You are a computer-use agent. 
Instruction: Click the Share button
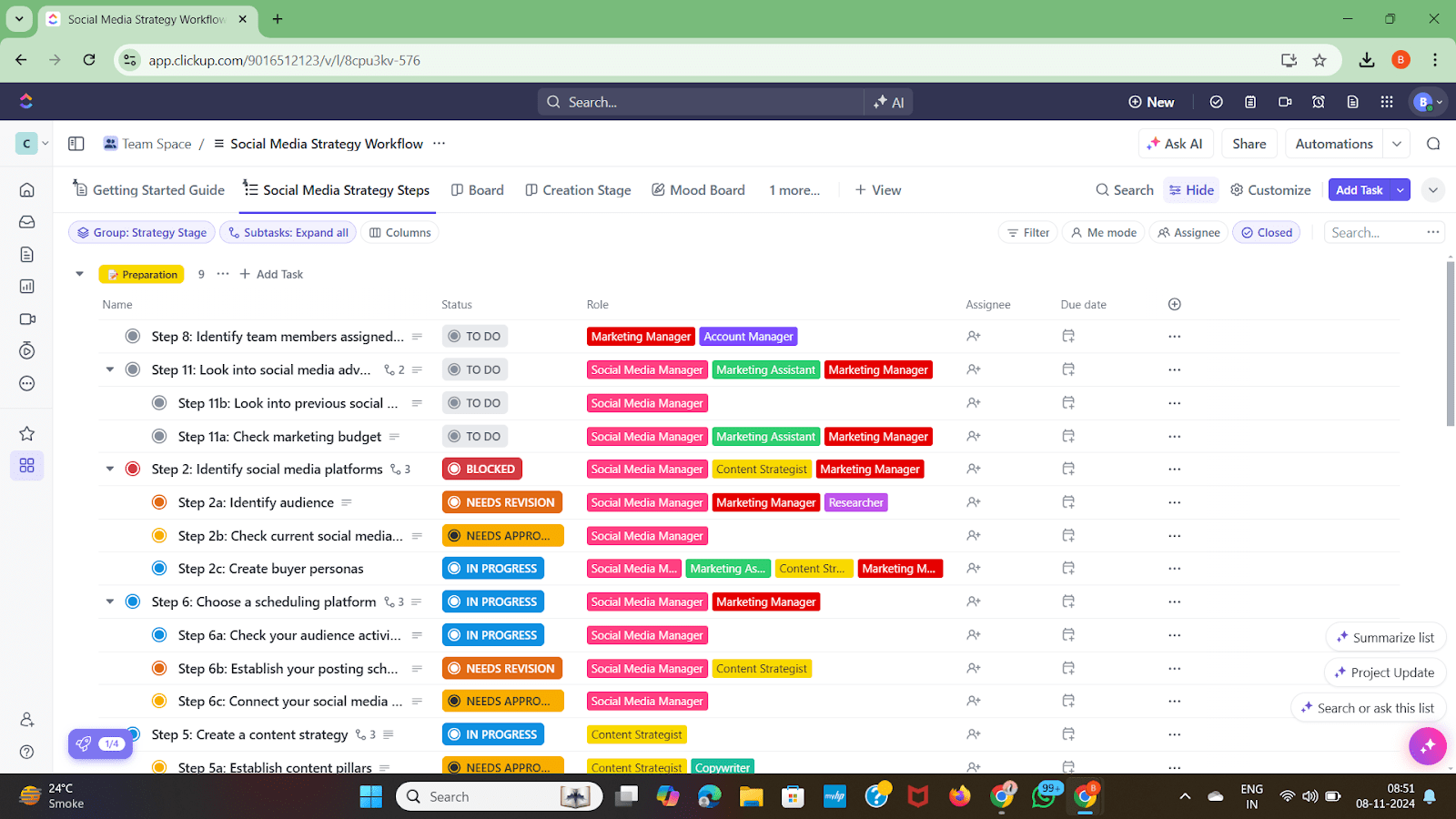point(1249,144)
